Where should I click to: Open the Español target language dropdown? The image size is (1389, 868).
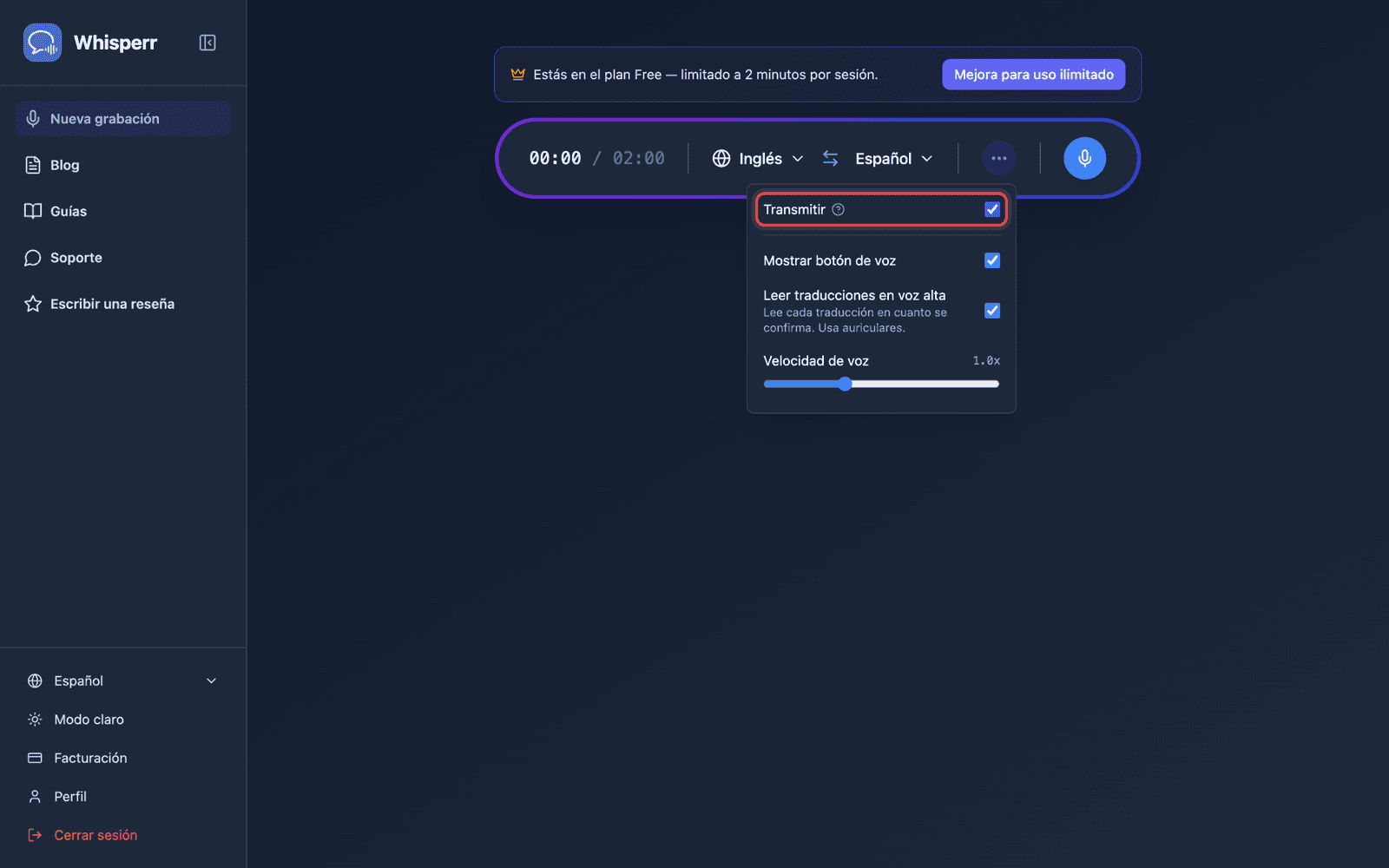tap(893, 158)
